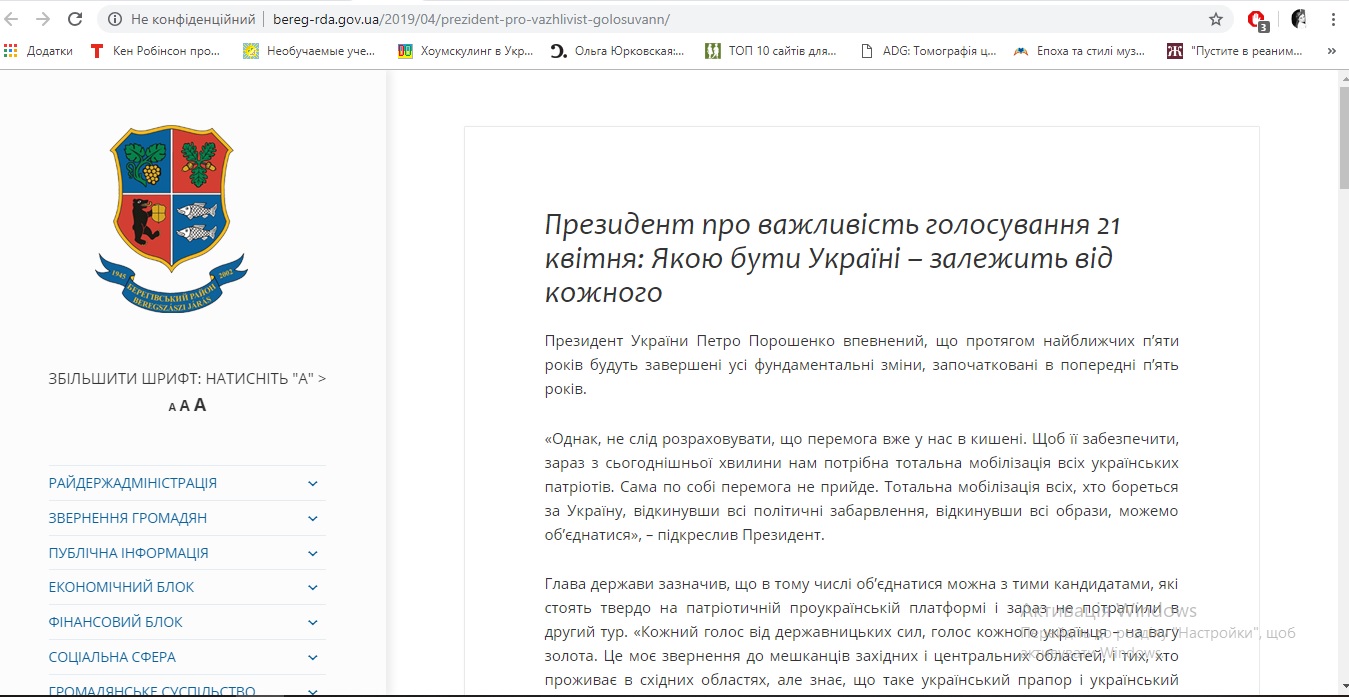Open site info 'Не конфіденційний' icon
This screenshot has height=697, width=1349.
[x=114, y=19]
